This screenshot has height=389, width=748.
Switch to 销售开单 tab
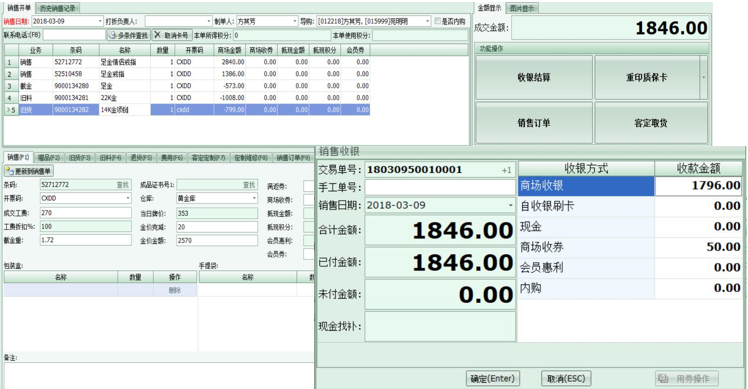(19, 8)
